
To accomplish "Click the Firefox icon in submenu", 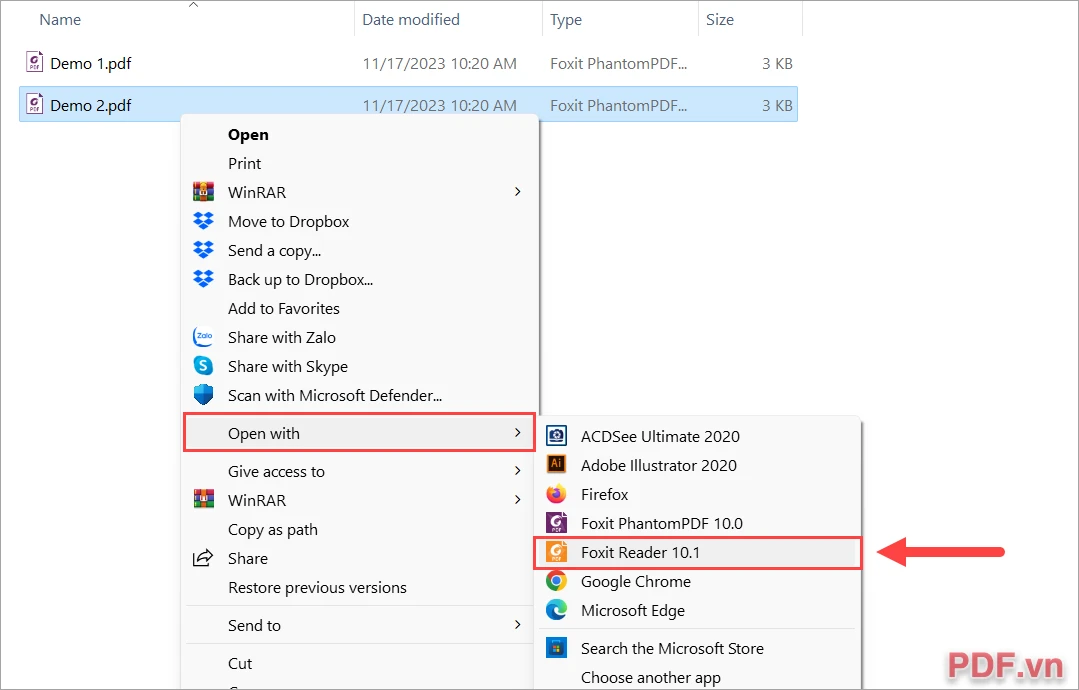I will (x=556, y=494).
